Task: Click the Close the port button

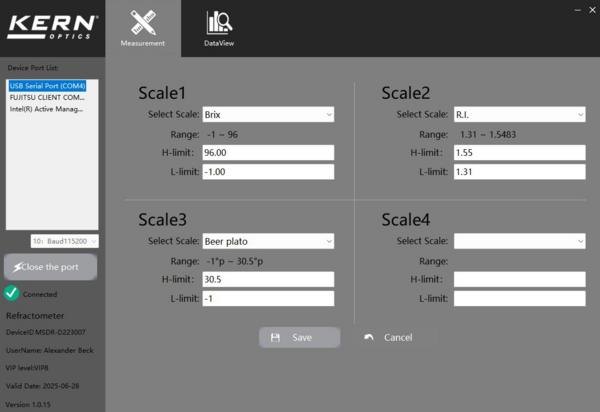Action: 51,267
